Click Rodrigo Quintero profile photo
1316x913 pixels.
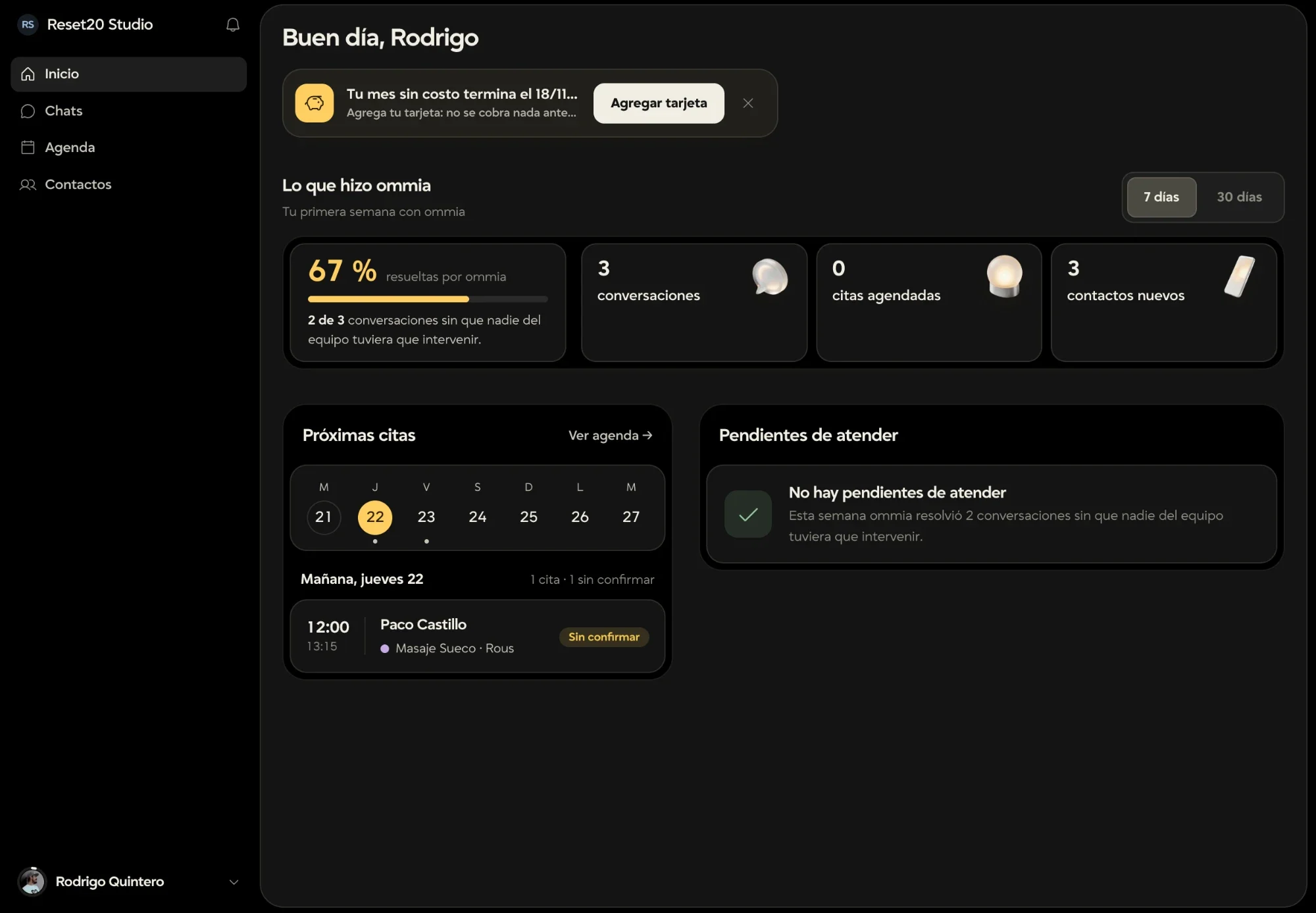(x=32, y=881)
